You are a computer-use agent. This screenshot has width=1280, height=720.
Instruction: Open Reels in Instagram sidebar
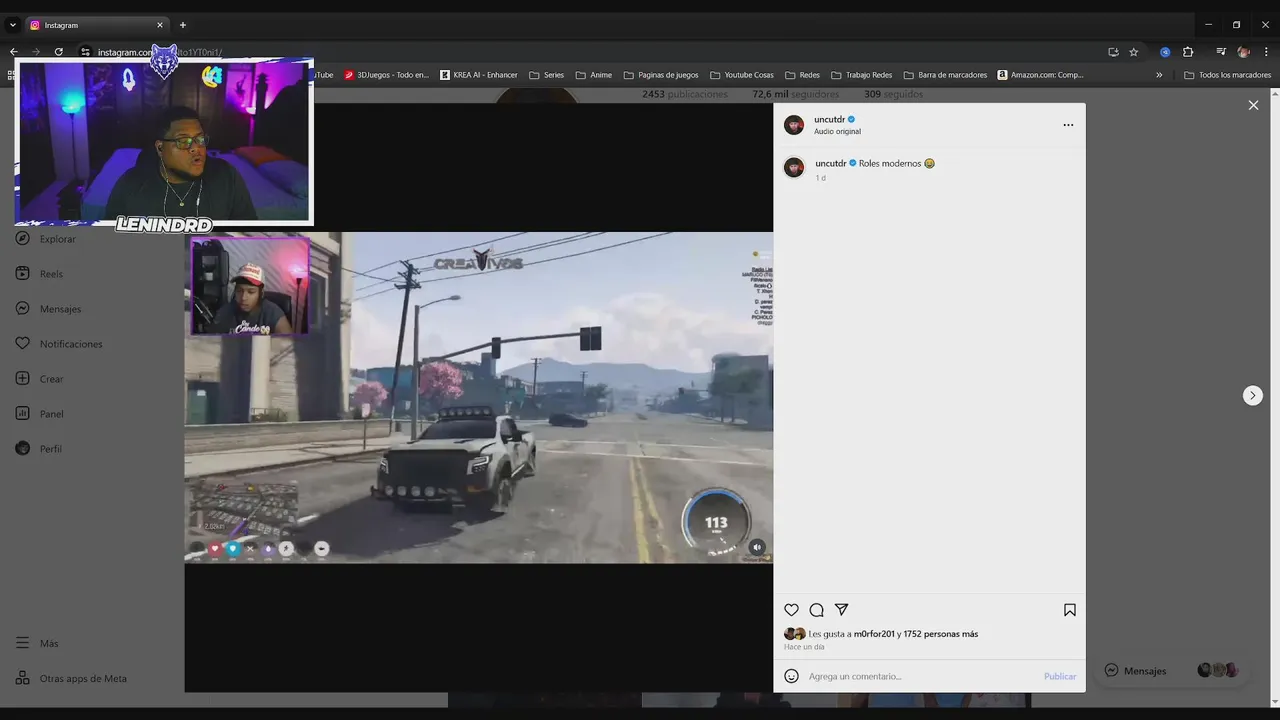[39, 274]
